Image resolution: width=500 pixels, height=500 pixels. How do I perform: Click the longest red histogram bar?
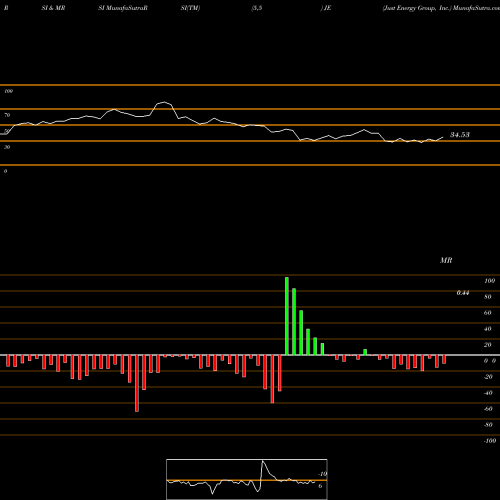click(x=137, y=383)
